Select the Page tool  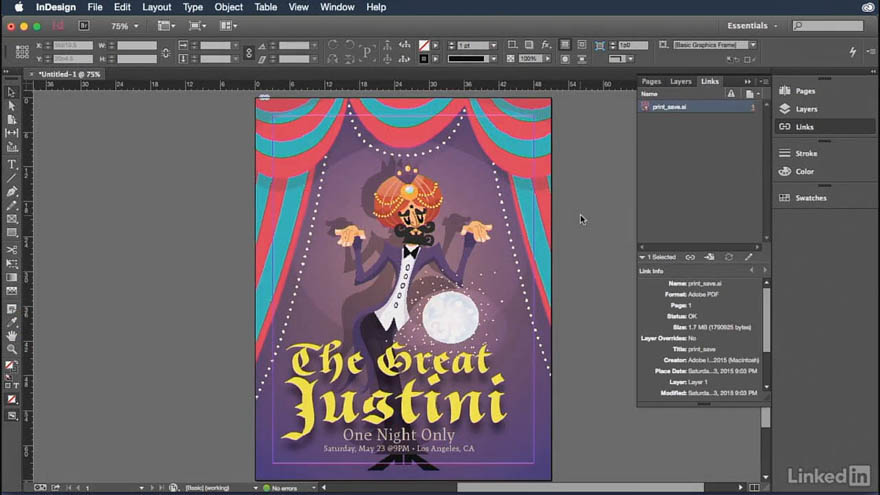tap(11, 119)
